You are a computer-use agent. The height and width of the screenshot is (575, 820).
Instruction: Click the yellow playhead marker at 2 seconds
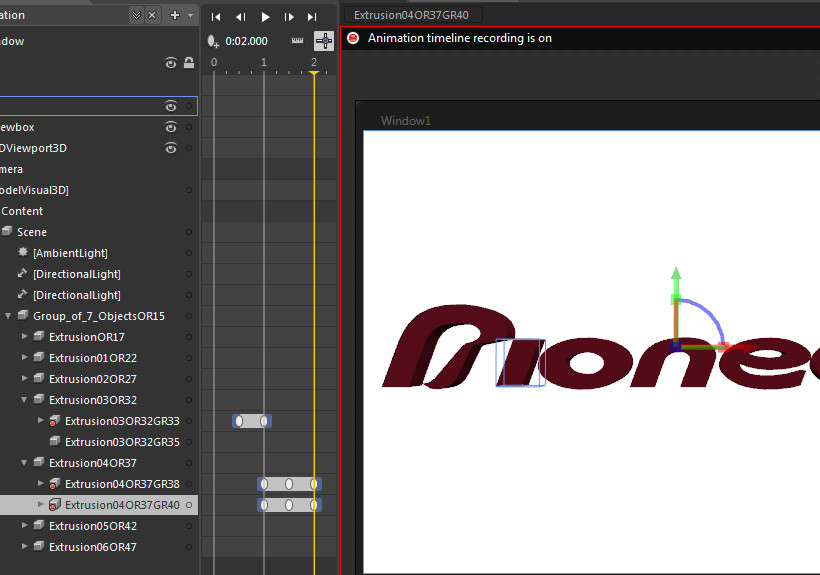click(314, 73)
